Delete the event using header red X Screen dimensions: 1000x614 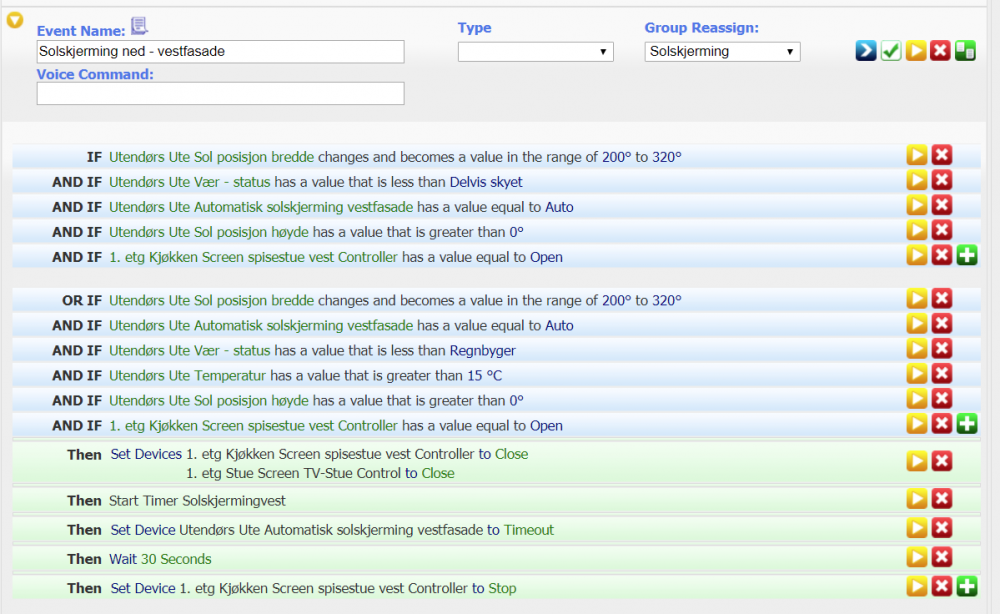click(x=940, y=51)
